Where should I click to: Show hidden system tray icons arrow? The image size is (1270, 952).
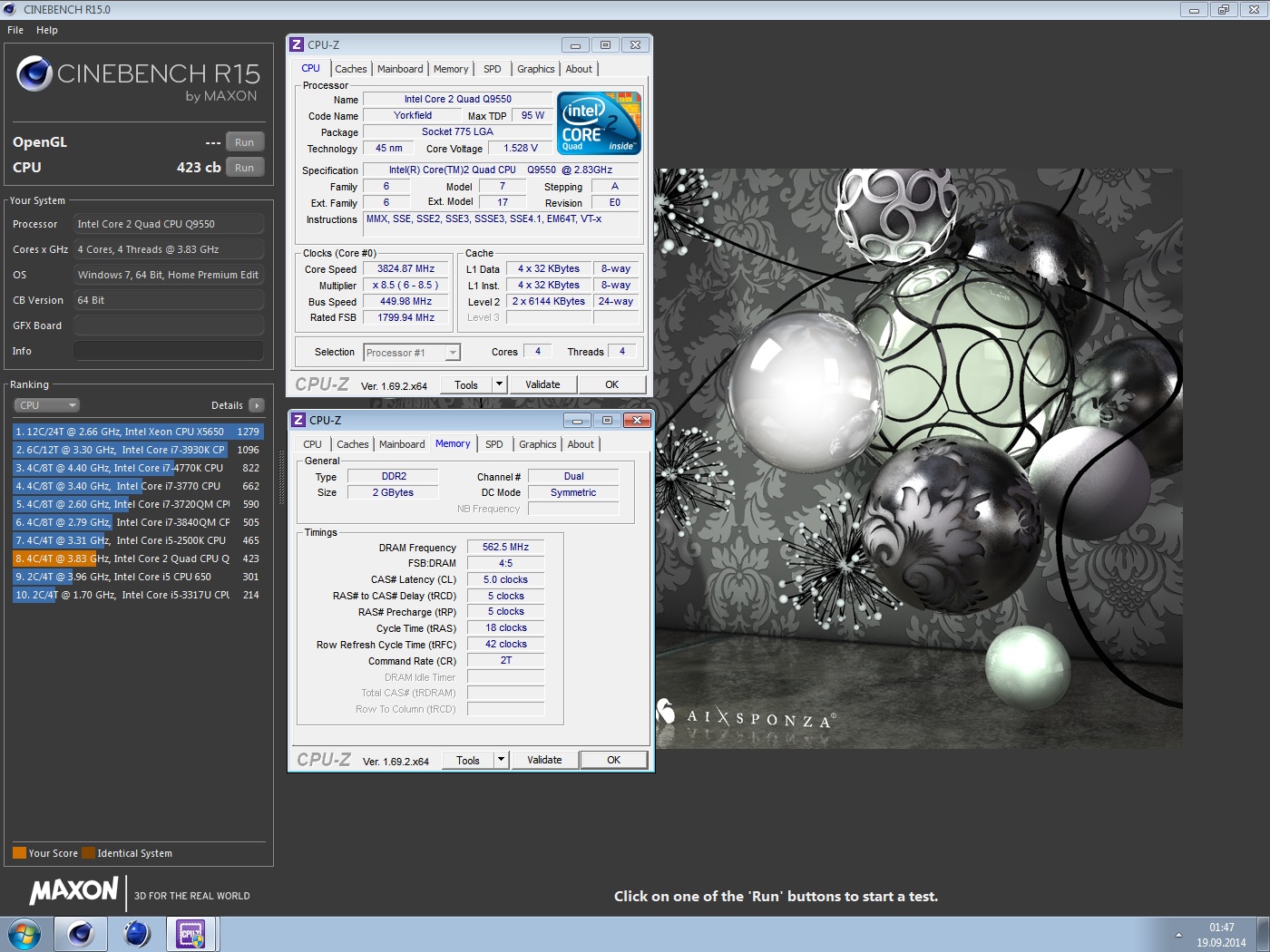tap(1178, 934)
